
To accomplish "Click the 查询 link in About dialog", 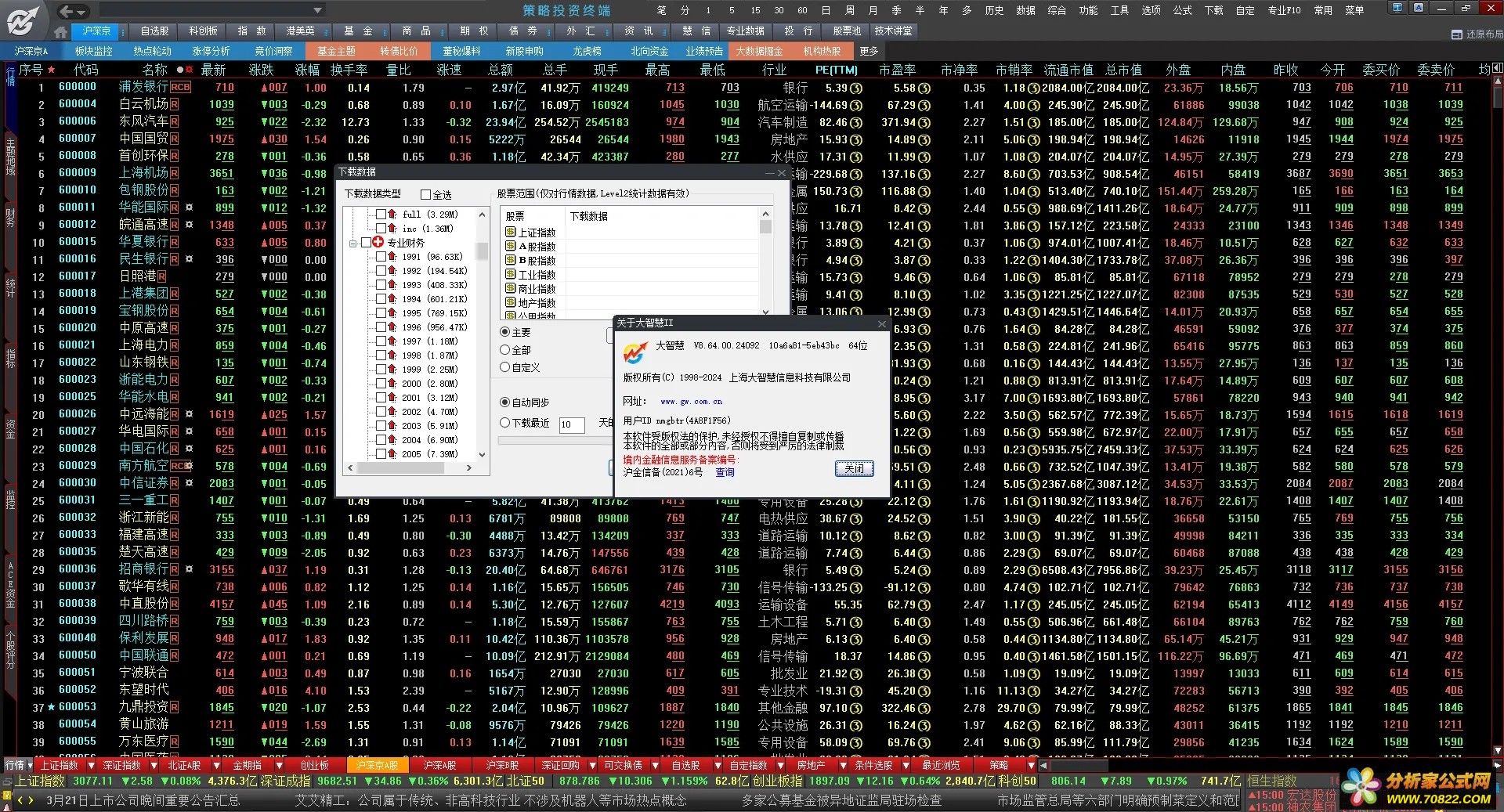I will coord(725,472).
